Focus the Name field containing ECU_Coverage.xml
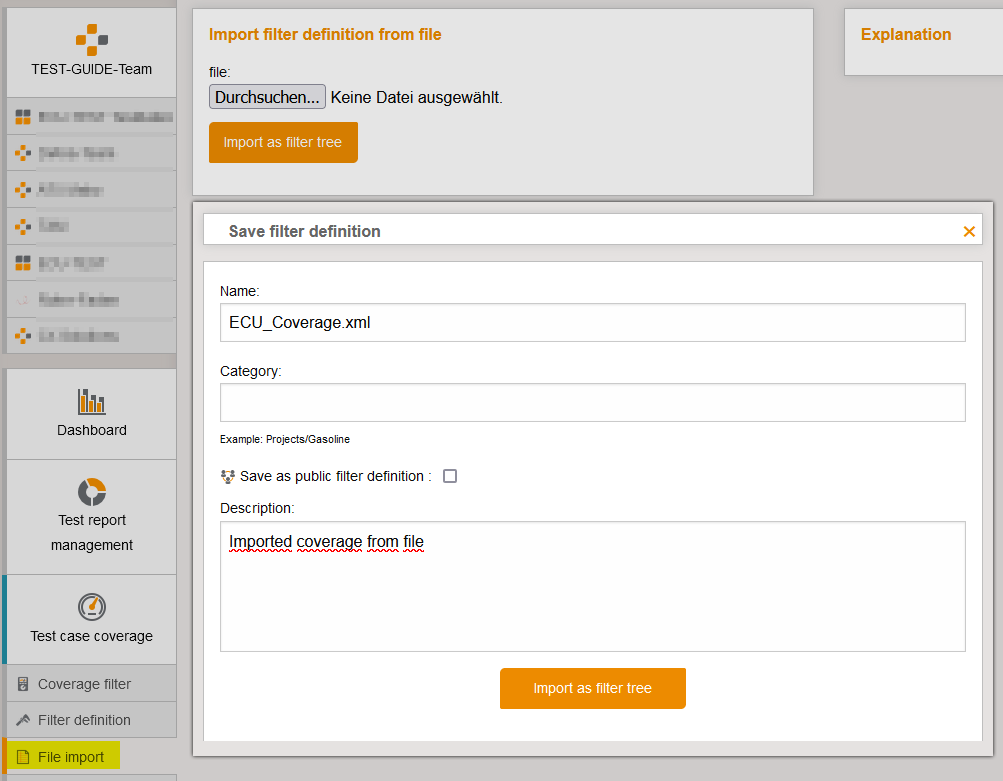The width and height of the screenshot is (1003, 781). pyautogui.click(x=592, y=323)
